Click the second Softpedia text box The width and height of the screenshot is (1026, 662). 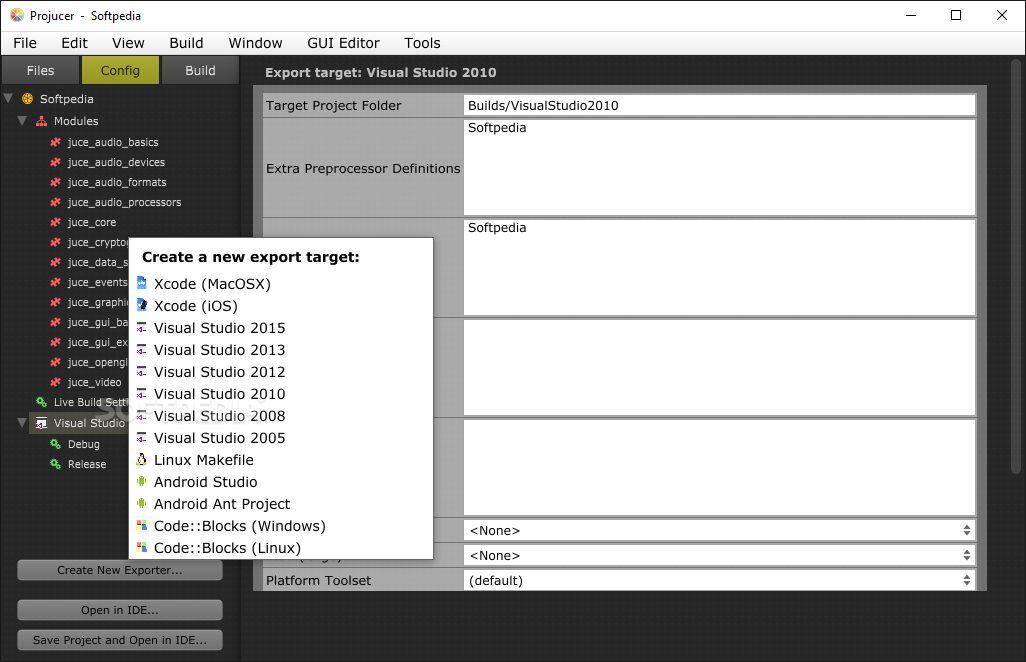[x=720, y=268]
